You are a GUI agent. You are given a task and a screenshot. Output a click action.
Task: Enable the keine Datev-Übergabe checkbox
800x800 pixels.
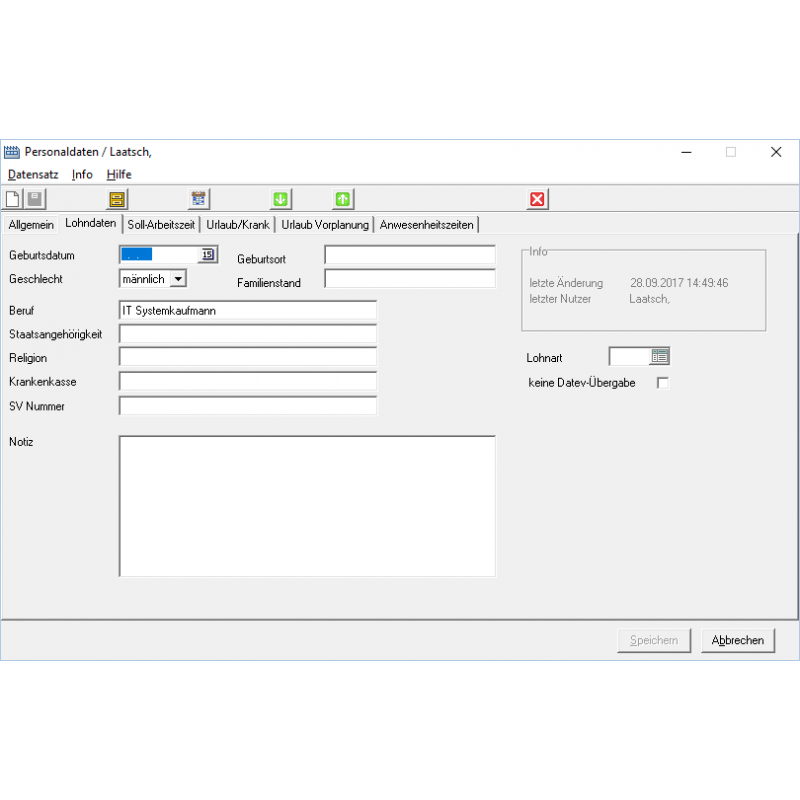tap(662, 382)
